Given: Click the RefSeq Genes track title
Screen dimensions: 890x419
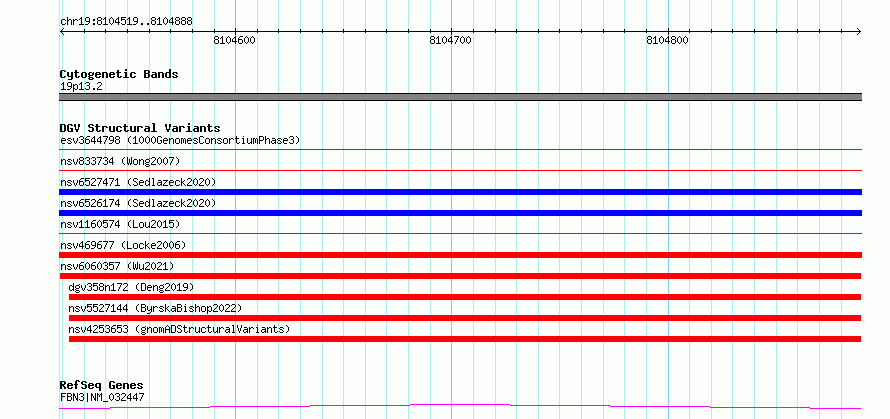Looking at the screenshot, I should [101, 386].
